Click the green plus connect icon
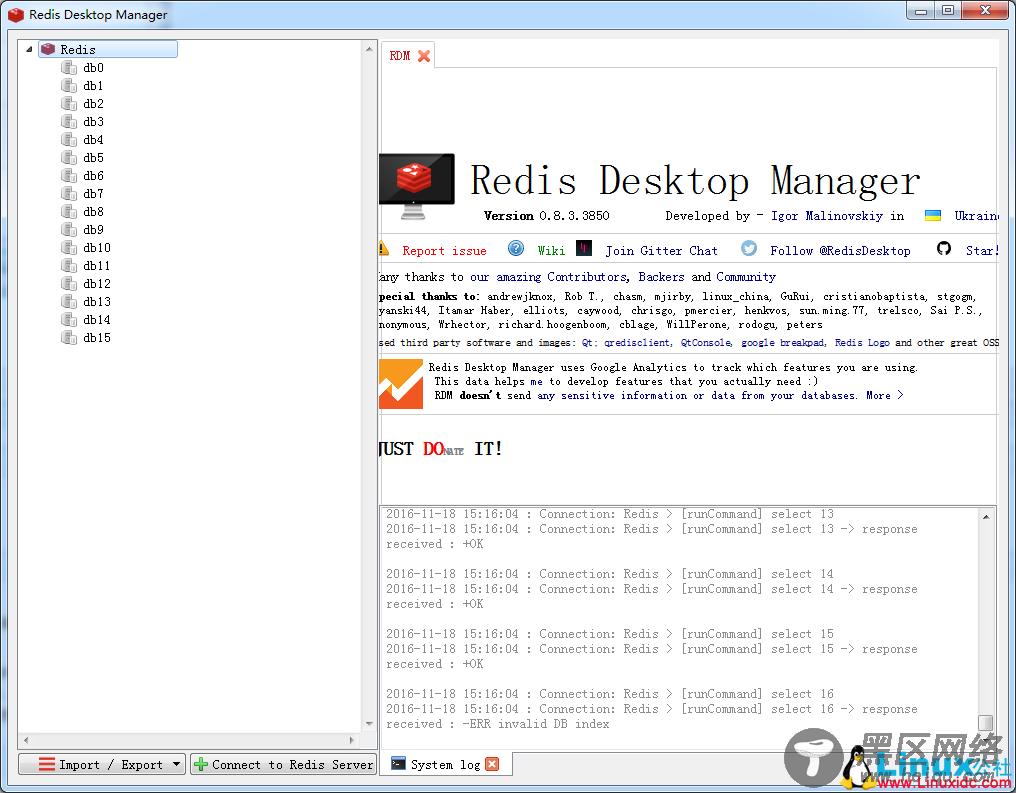Viewport: 1016px width, 793px height. pyautogui.click(x=201, y=764)
